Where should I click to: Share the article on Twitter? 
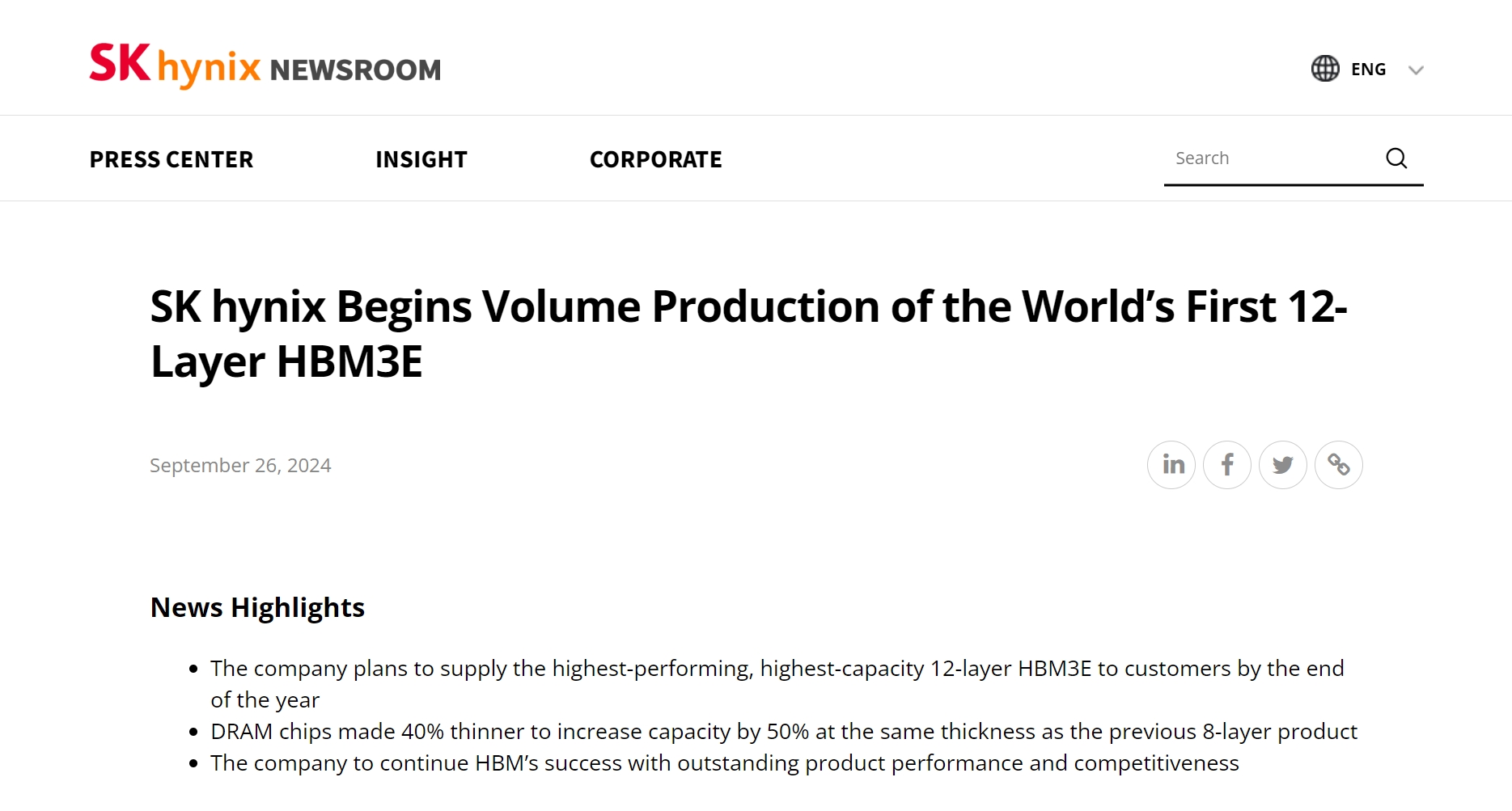click(x=1283, y=465)
